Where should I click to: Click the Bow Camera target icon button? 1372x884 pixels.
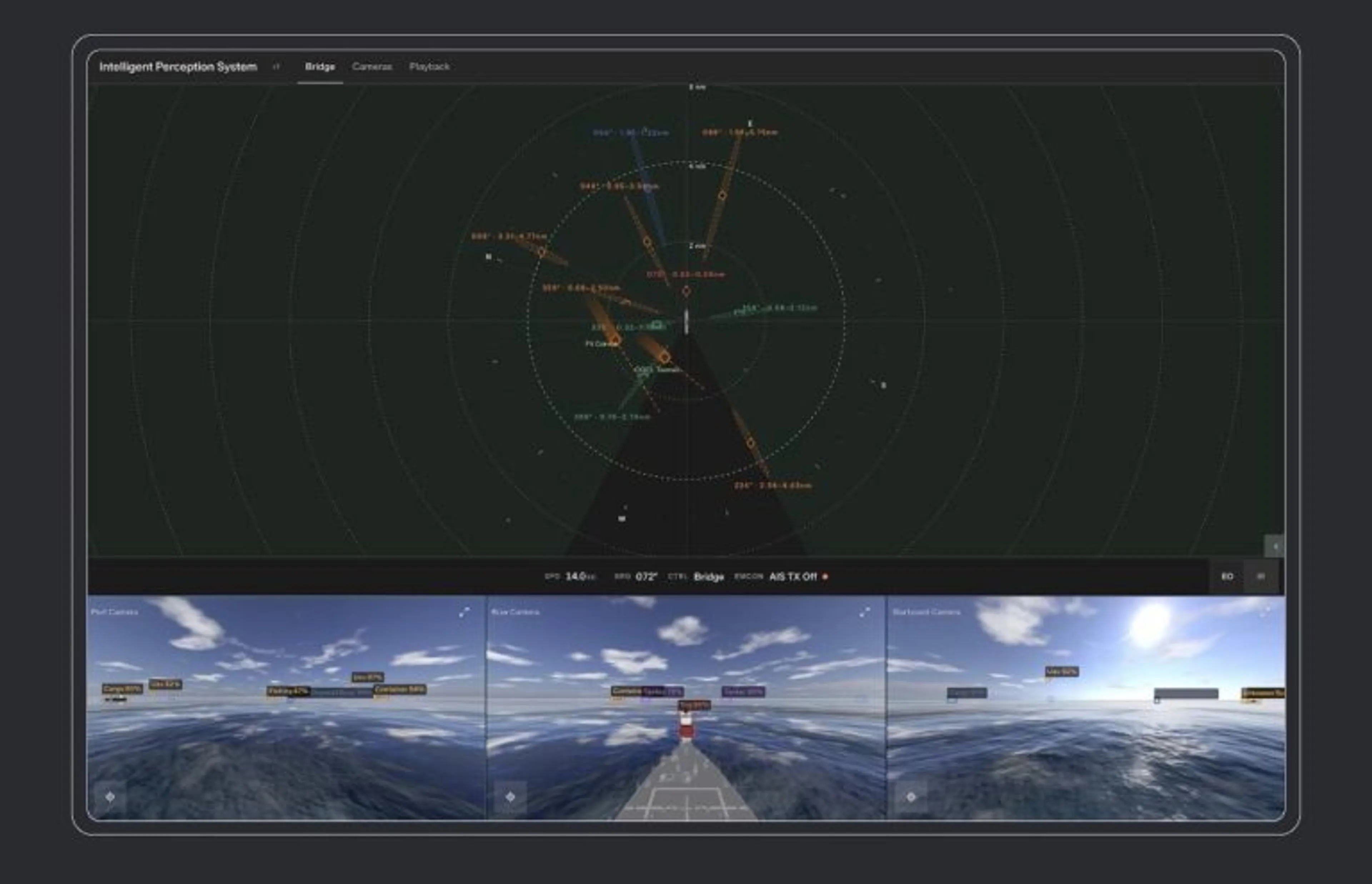510,797
